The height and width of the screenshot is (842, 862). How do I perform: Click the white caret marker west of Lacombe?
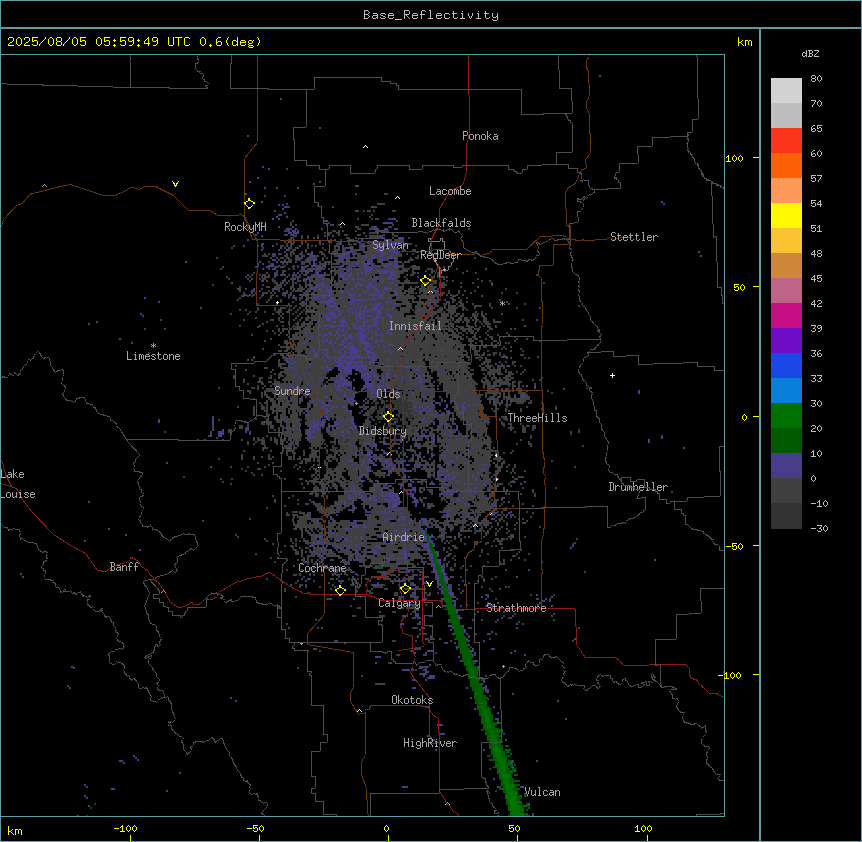397,197
